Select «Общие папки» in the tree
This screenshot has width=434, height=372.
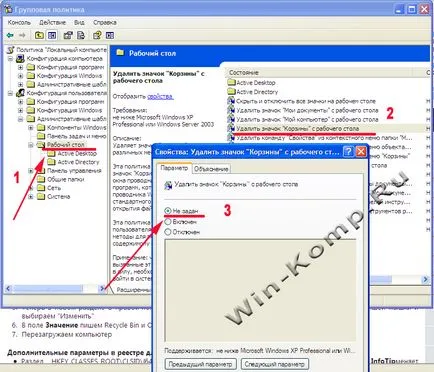pos(66,179)
